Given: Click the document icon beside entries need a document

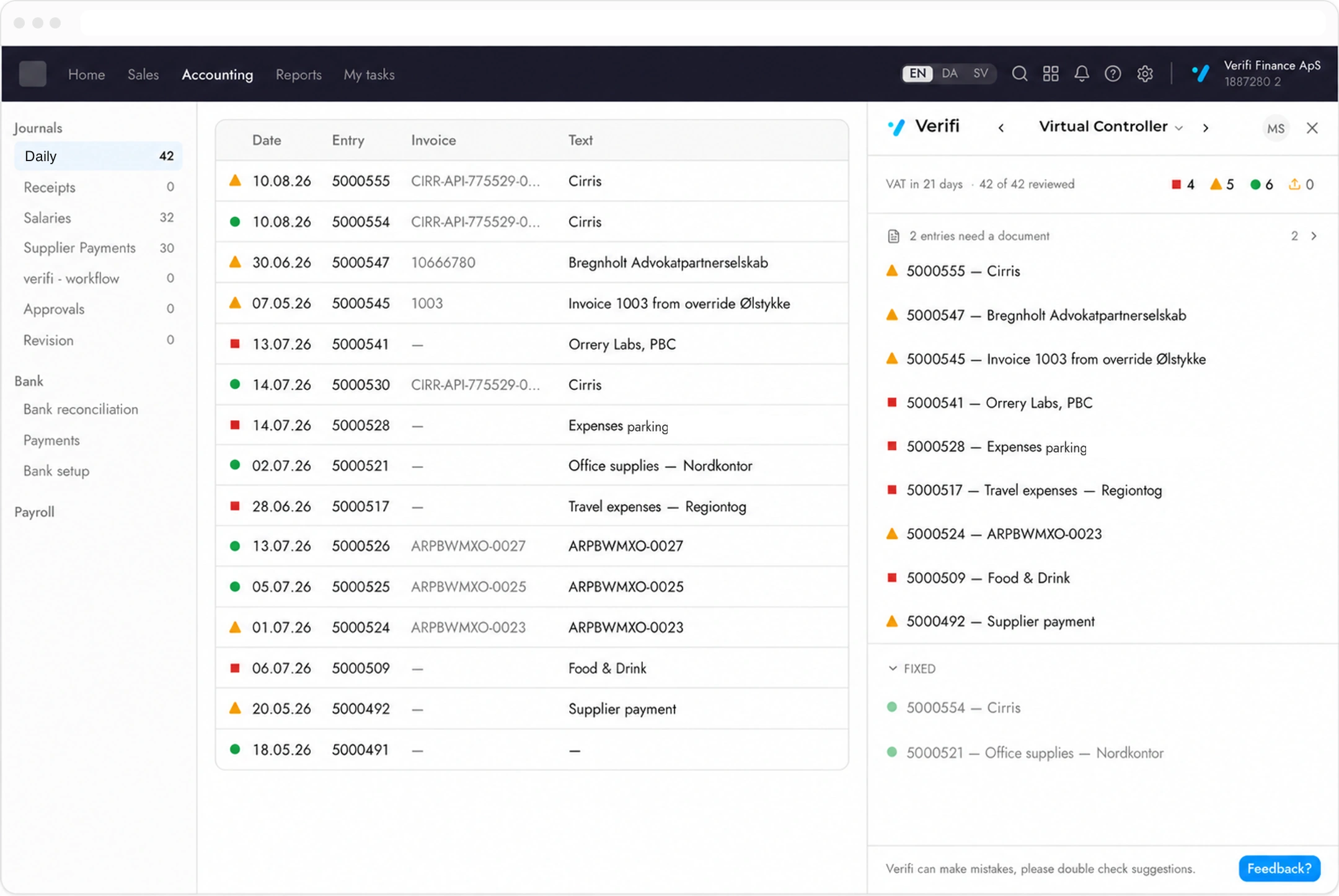Looking at the screenshot, I should [x=893, y=236].
